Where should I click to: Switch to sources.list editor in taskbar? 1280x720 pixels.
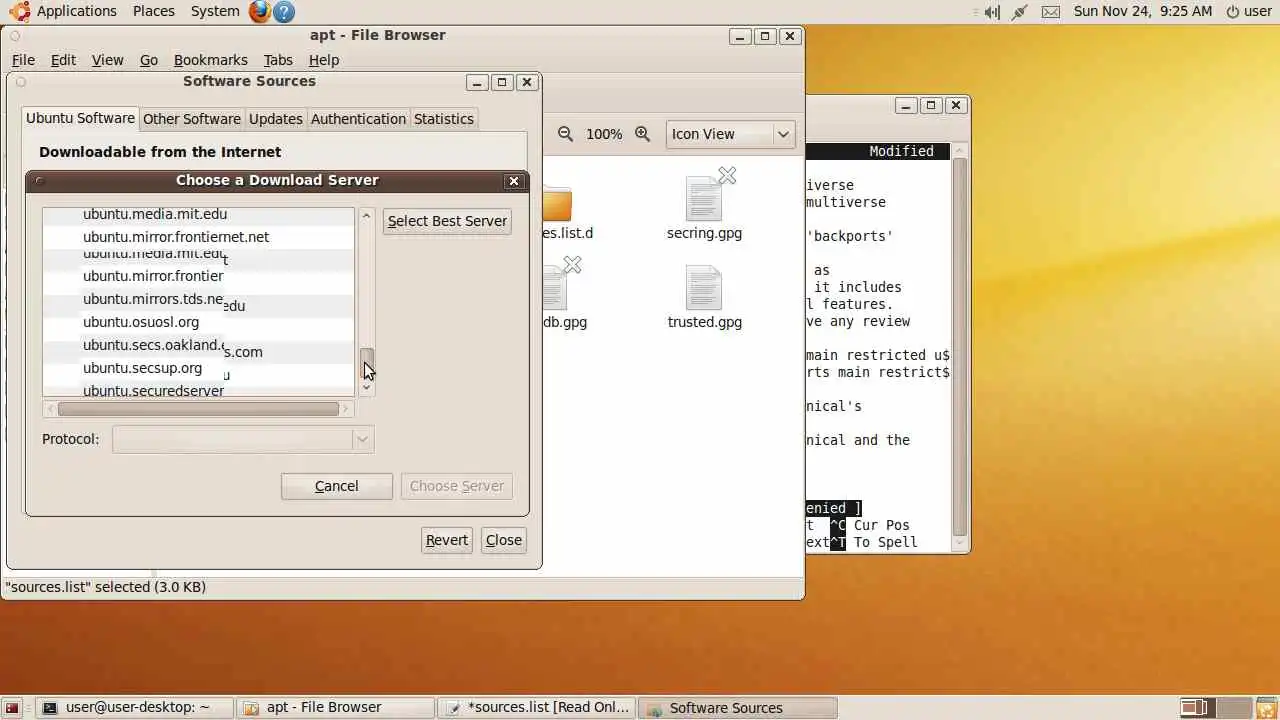tap(537, 708)
